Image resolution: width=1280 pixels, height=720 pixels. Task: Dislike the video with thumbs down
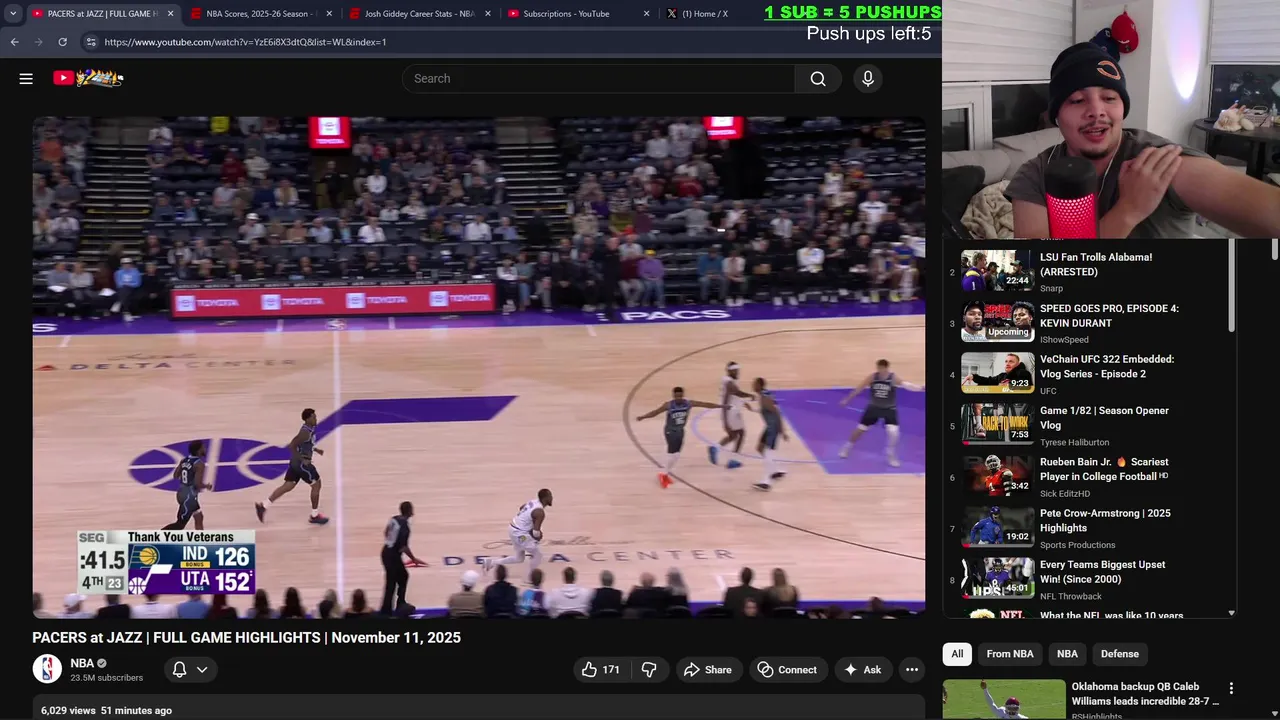(x=649, y=670)
